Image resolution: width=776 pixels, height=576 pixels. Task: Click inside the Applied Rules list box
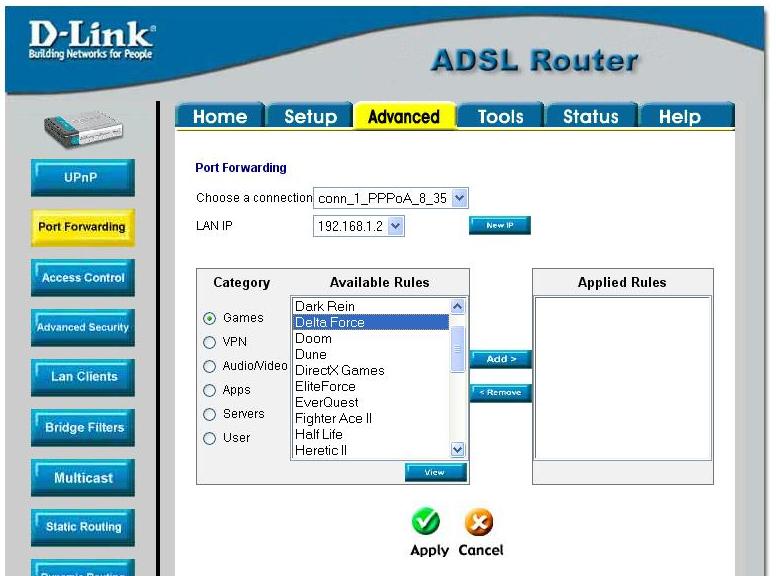pyautogui.click(x=623, y=379)
